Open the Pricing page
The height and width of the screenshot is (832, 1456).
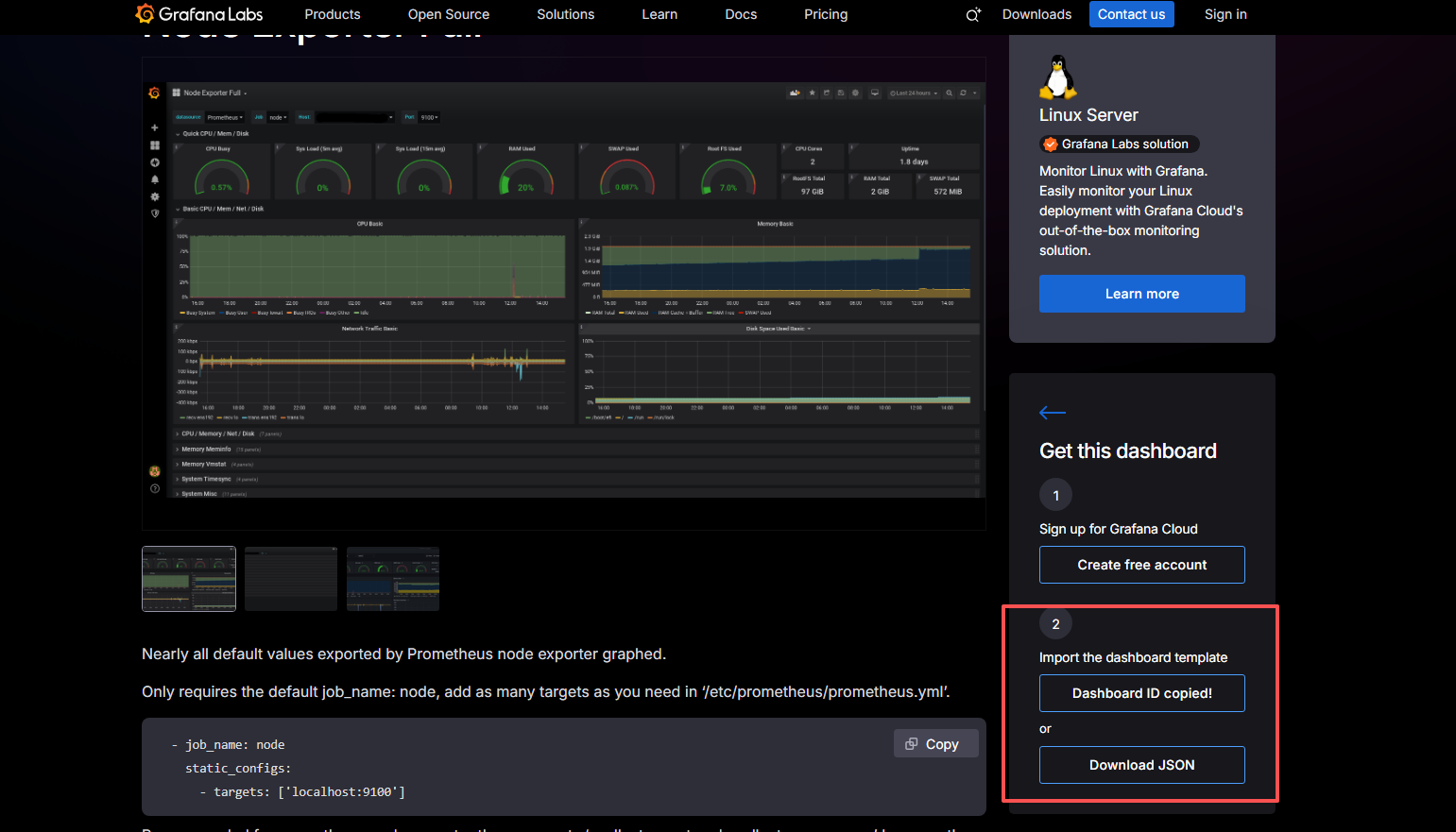[825, 14]
